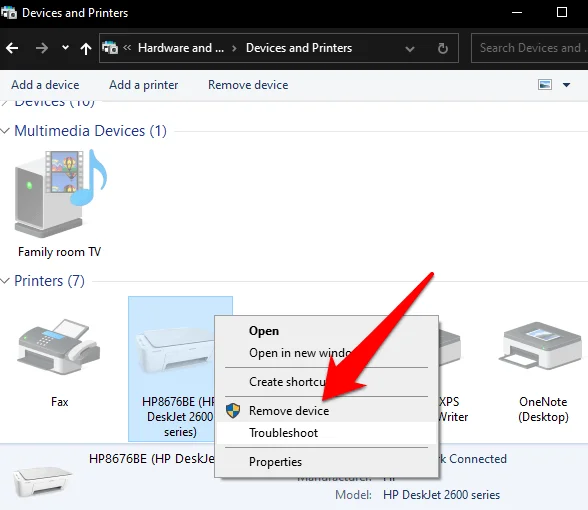Expand the address bar history dropdown
Image resolution: width=588 pixels, height=510 pixels.
(x=410, y=49)
